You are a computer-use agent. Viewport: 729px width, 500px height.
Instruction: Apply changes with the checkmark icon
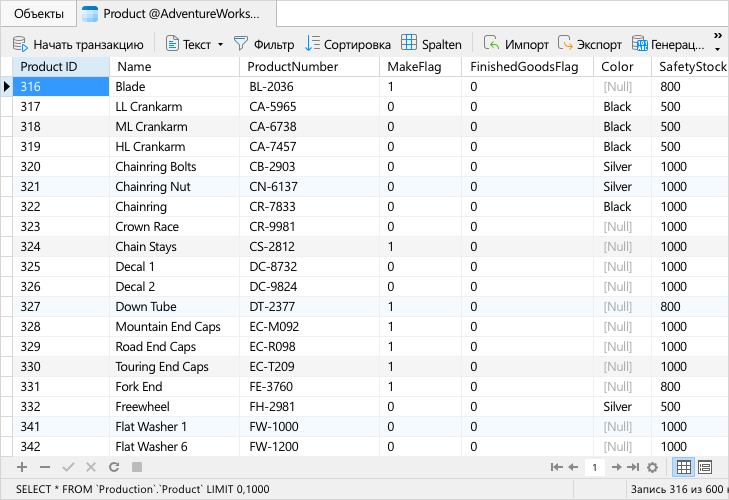coord(68,467)
